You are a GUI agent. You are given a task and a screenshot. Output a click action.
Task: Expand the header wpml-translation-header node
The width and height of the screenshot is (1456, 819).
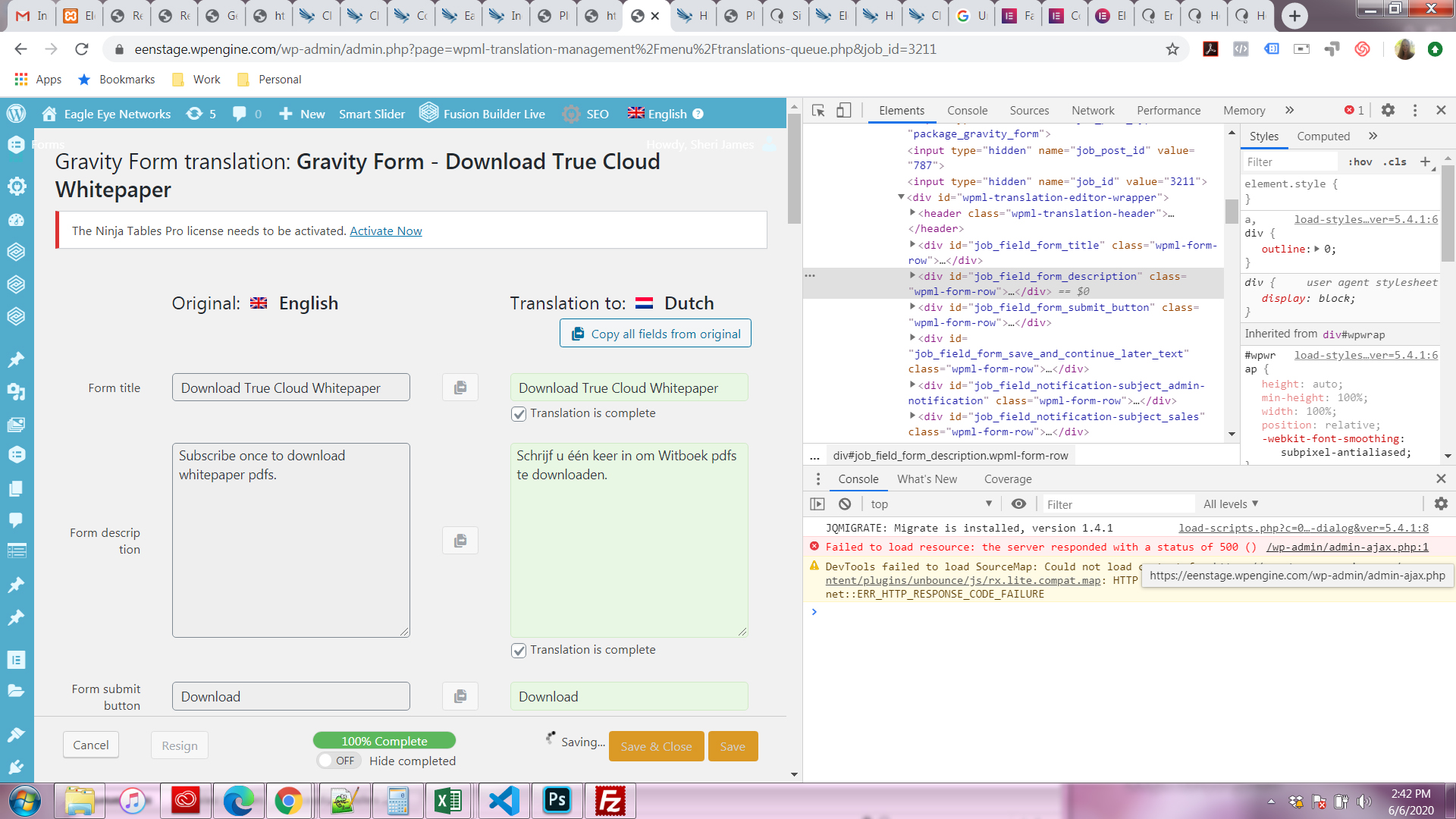tap(912, 213)
